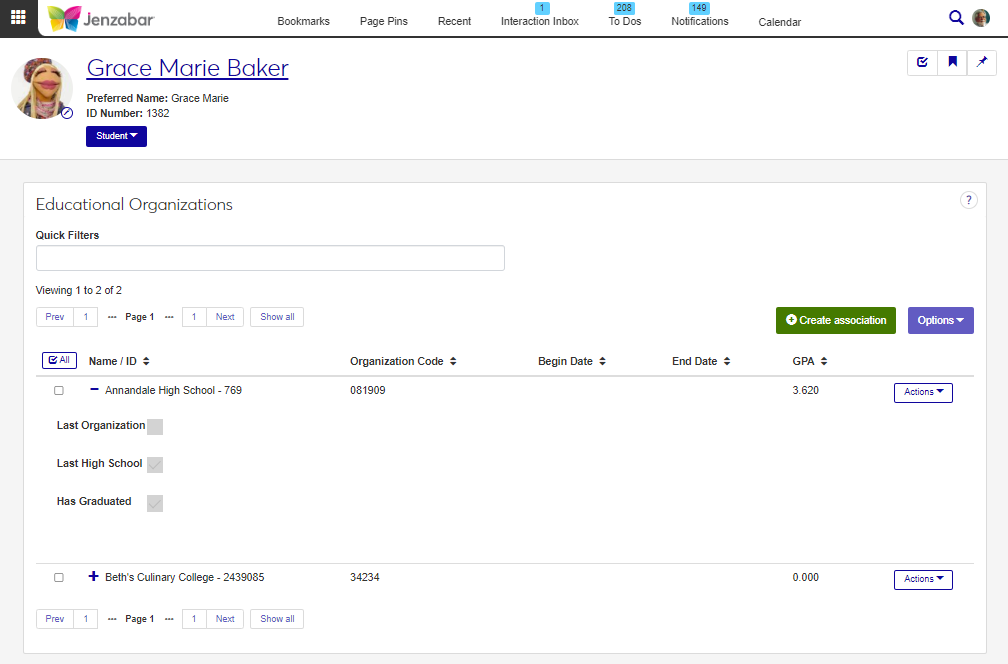This screenshot has width=1008, height=664.
Task: Bookmark this page with the bookmark icon
Action: click(952, 63)
